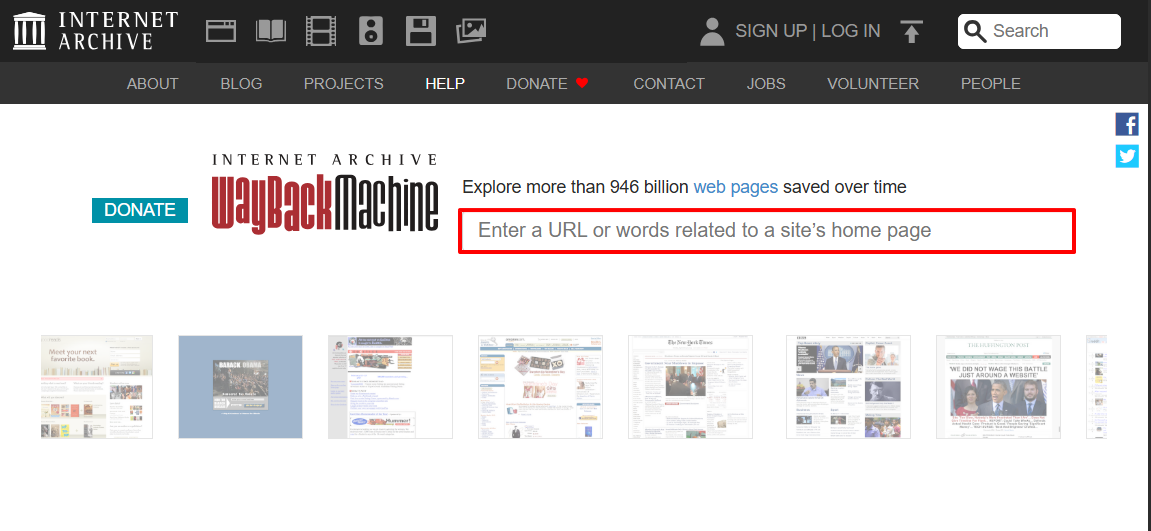Open the Software floppy disk icon
The height and width of the screenshot is (531, 1151).
coord(421,31)
